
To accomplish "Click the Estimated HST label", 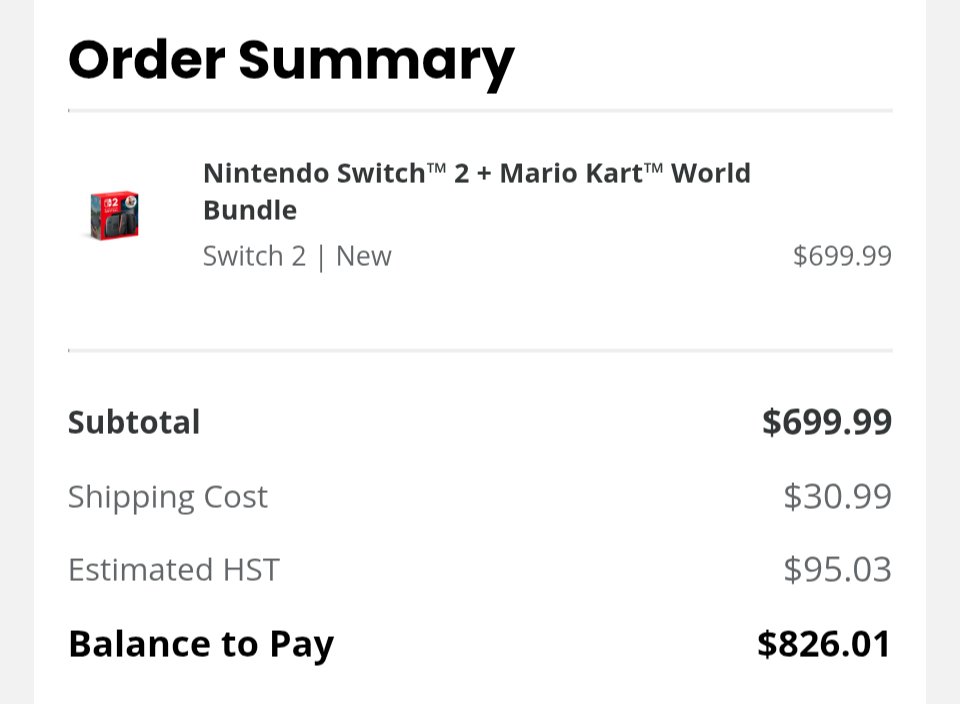I will tap(174, 570).
